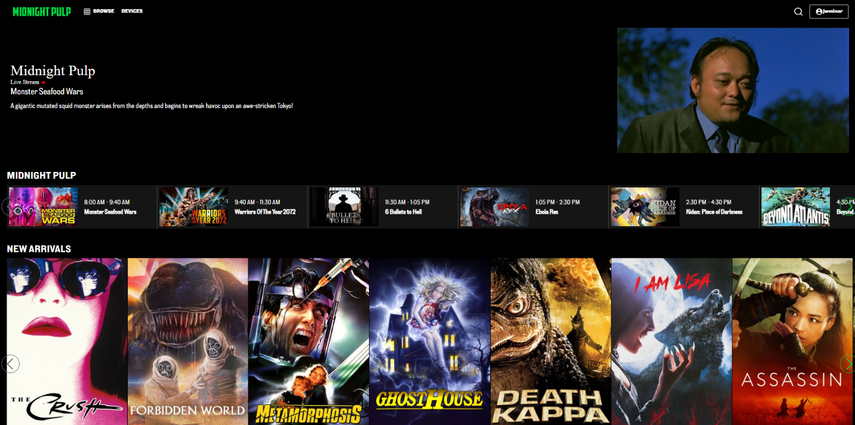855x425 pixels.
Task: Open Forbidden World movie poster
Action: coord(188,341)
